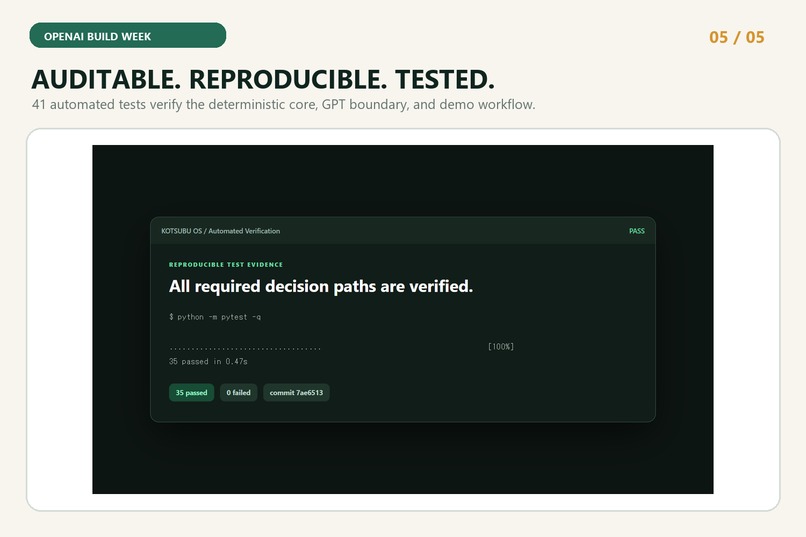The height and width of the screenshot is (537, 806).
Task: Click the OPENAI BUILD WEEK badge
Action: point(127,35)
